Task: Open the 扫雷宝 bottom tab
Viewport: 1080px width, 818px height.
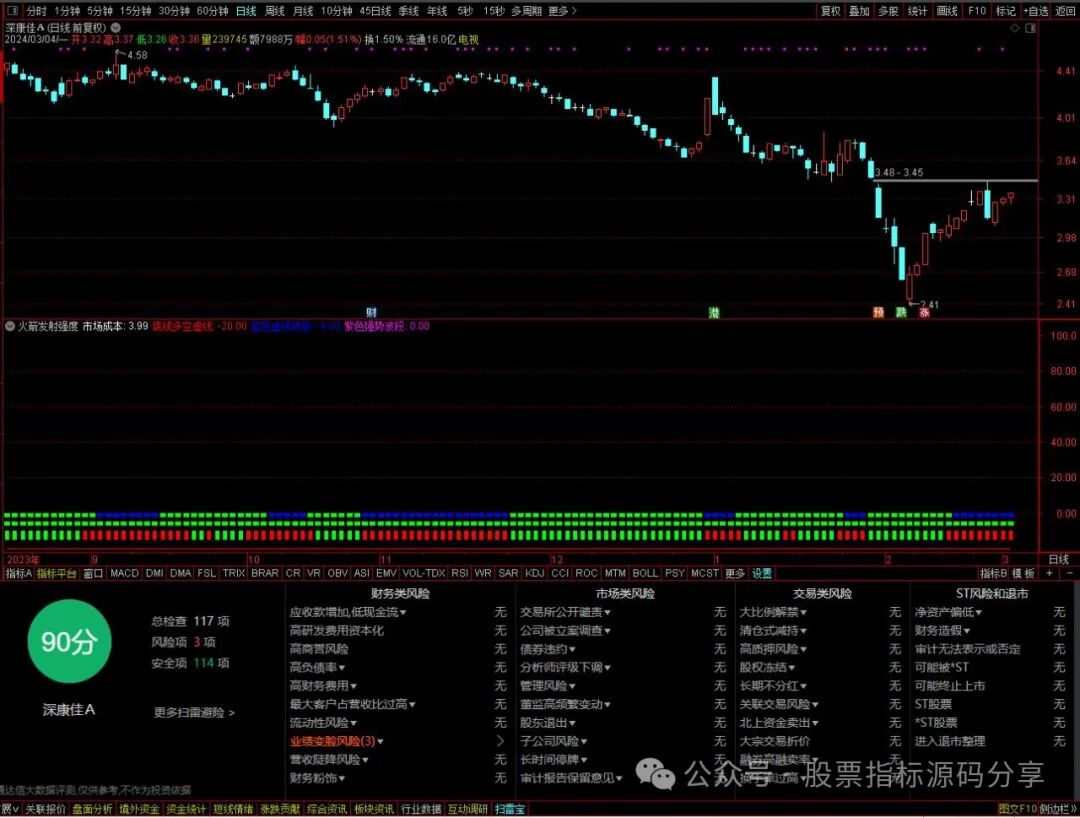Action: tap(510, 809)
